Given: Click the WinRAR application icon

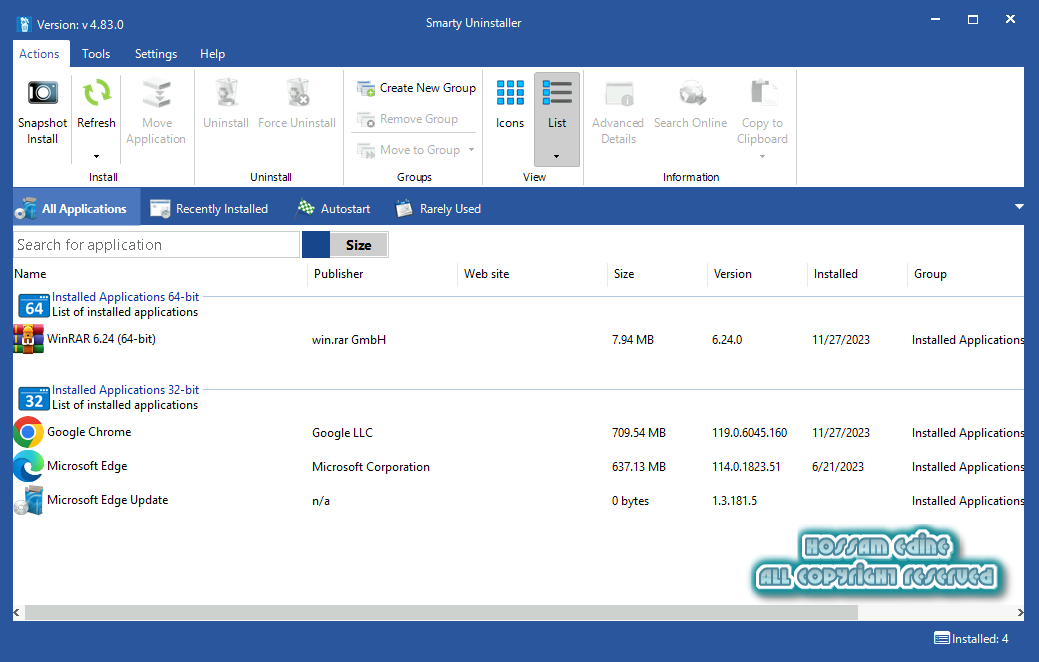Looking at the screenshot, I should click(28, 339).
